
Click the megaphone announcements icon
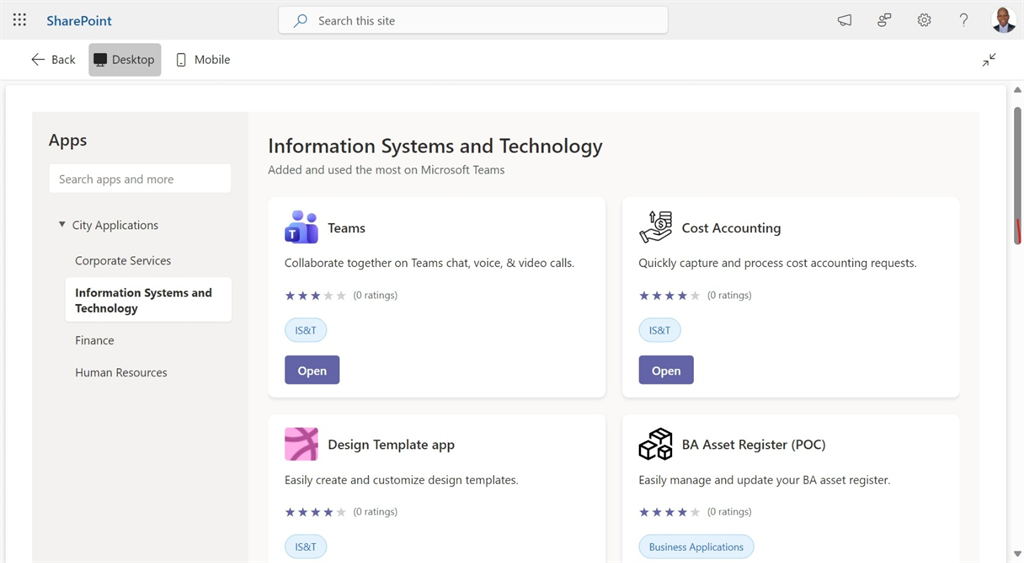845,20
